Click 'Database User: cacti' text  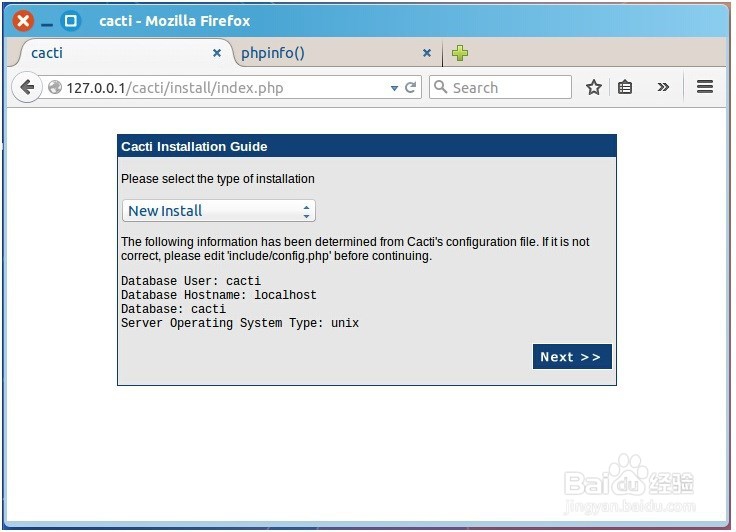click(x=191, y=281)
